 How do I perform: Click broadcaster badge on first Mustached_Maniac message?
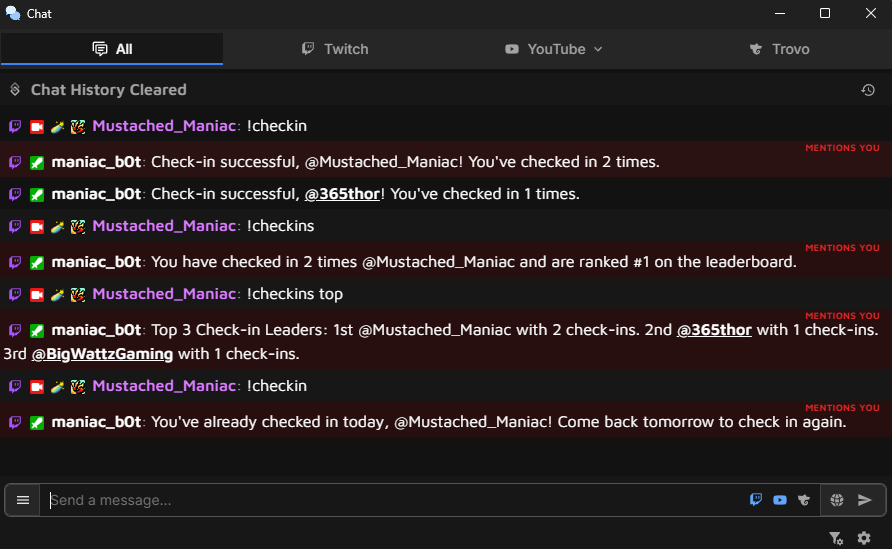pyautogui.click(x=37, y=127)
